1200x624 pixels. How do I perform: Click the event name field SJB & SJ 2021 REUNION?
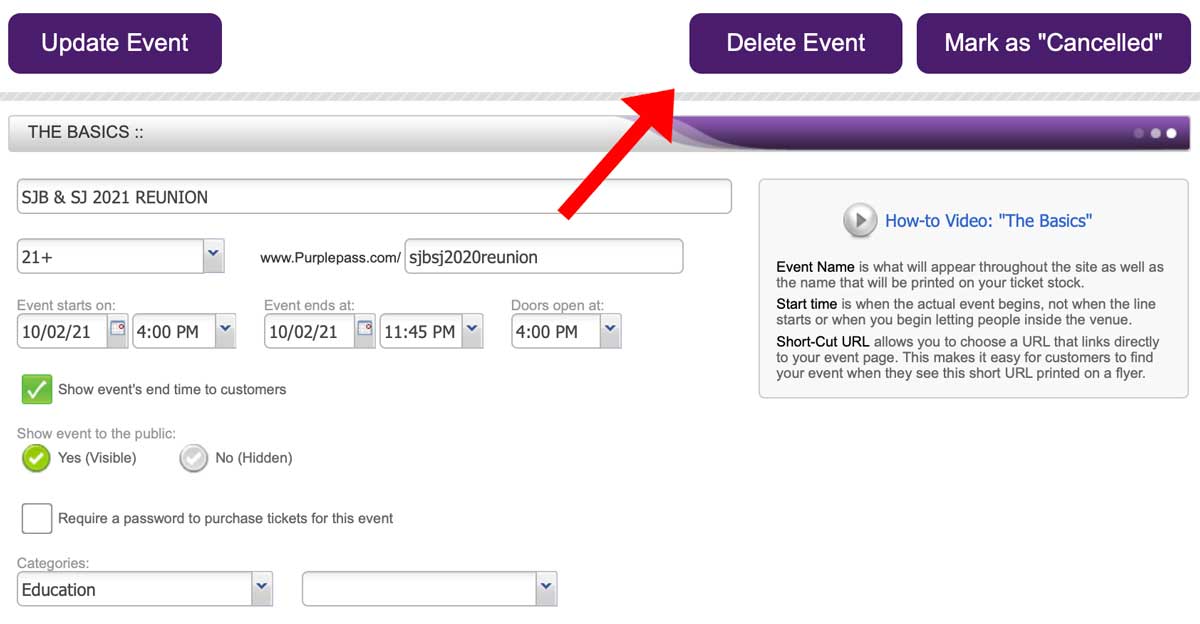coord(374,196)
